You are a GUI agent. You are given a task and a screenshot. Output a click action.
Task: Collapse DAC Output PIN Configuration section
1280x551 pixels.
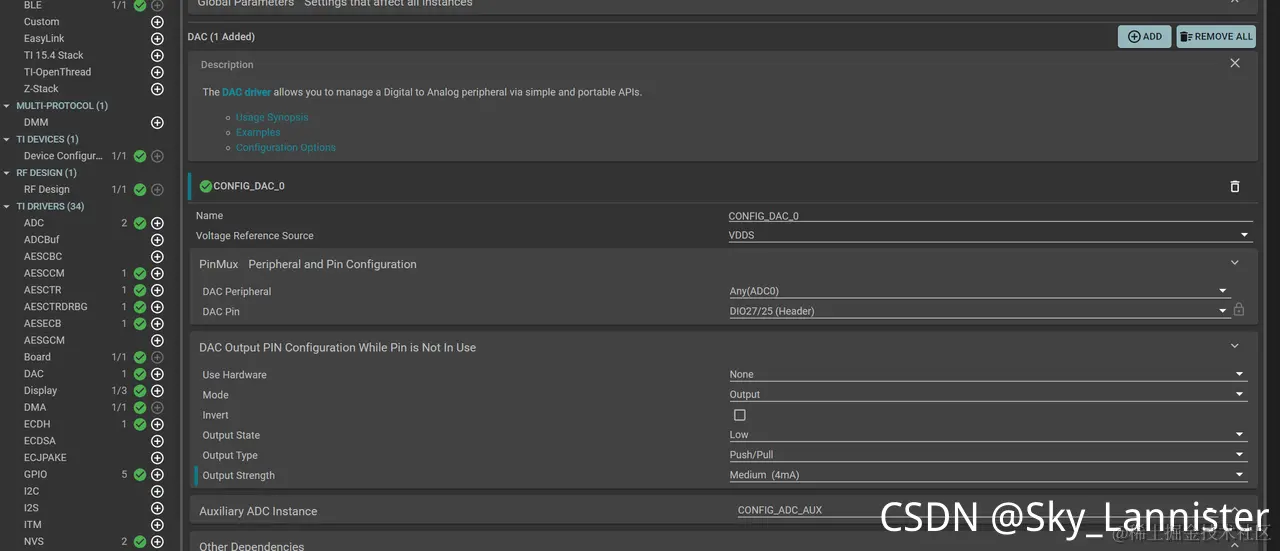click(x=1235, y=346)
